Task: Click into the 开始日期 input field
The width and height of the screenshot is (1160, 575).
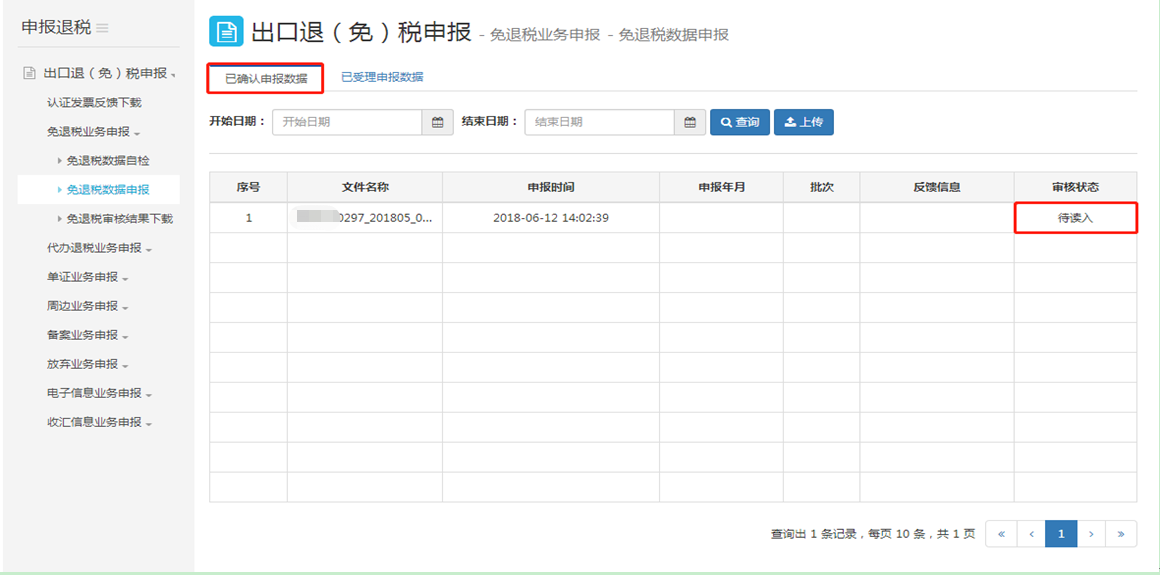Action: click(347, 122)
